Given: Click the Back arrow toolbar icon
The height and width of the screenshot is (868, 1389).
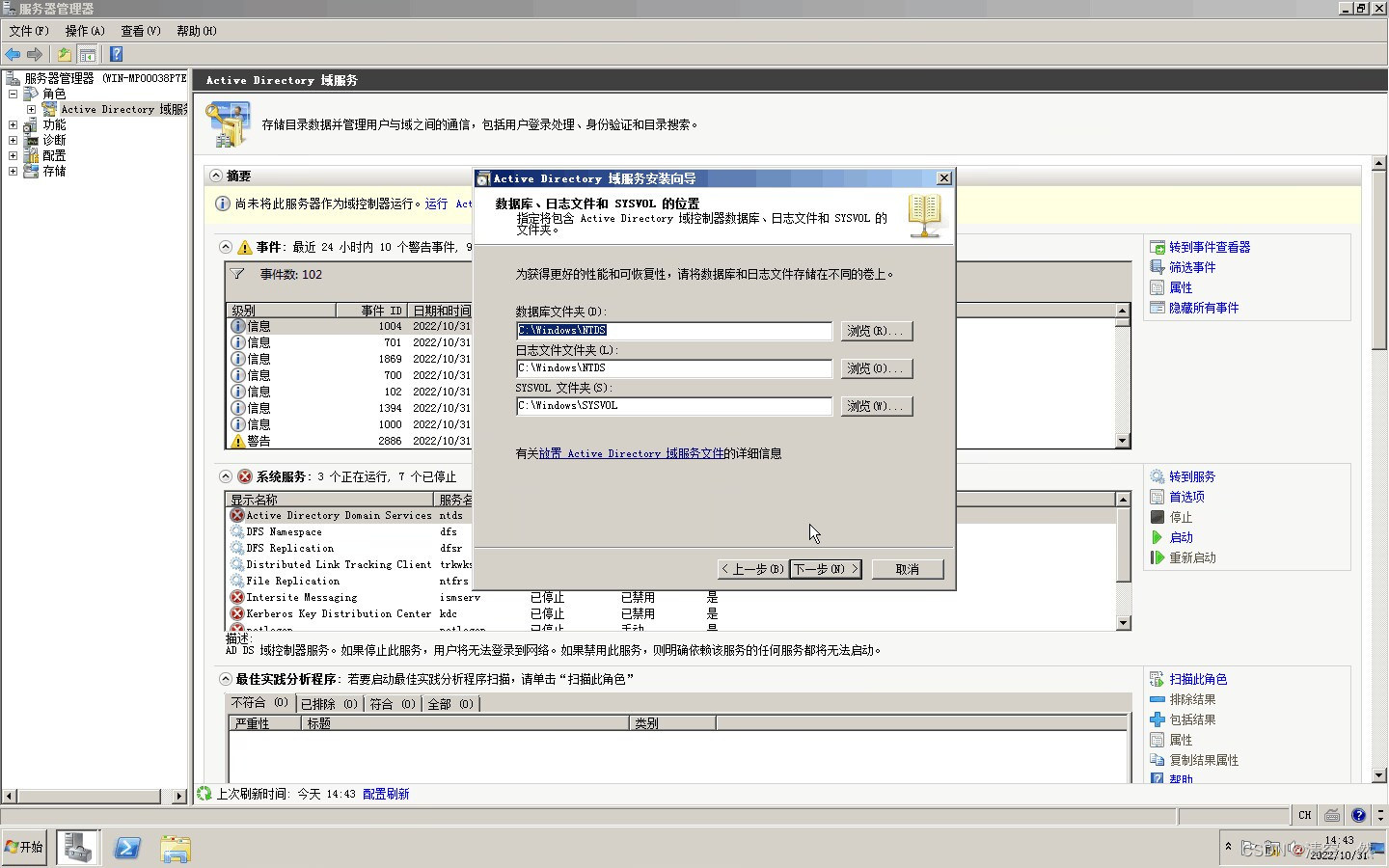Looking at the screenshot, I should [13, 55].
